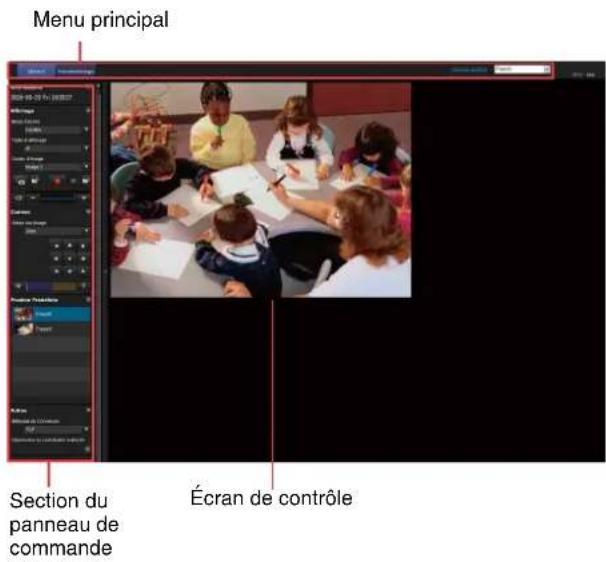The image size is (606, 562).
Task: Select the second preset row
Action: 51,329
